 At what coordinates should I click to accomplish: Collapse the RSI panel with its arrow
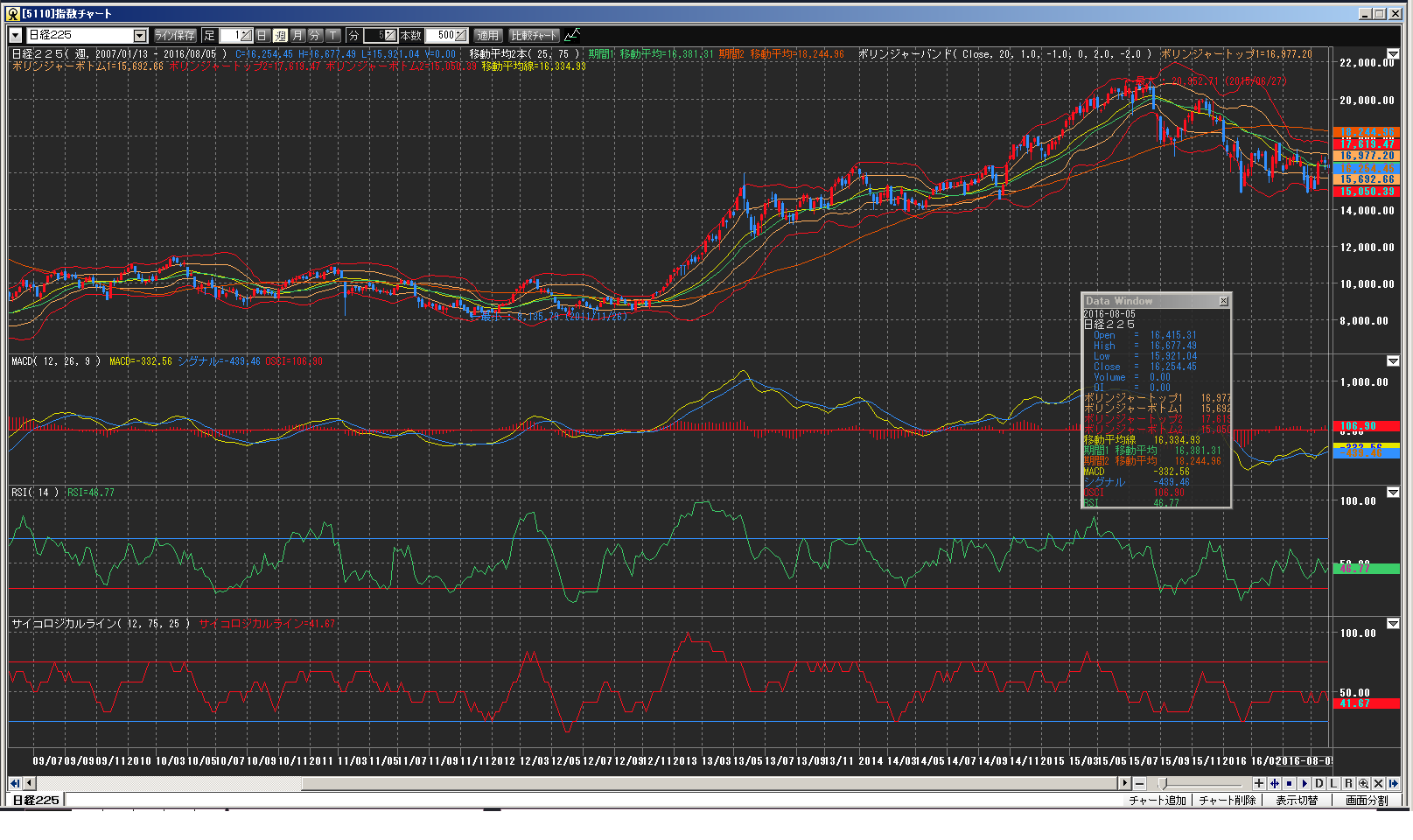tap(1393, 493)
